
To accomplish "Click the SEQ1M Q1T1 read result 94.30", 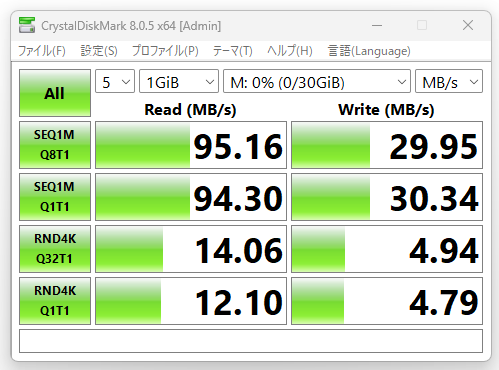I will pos(191,197).
